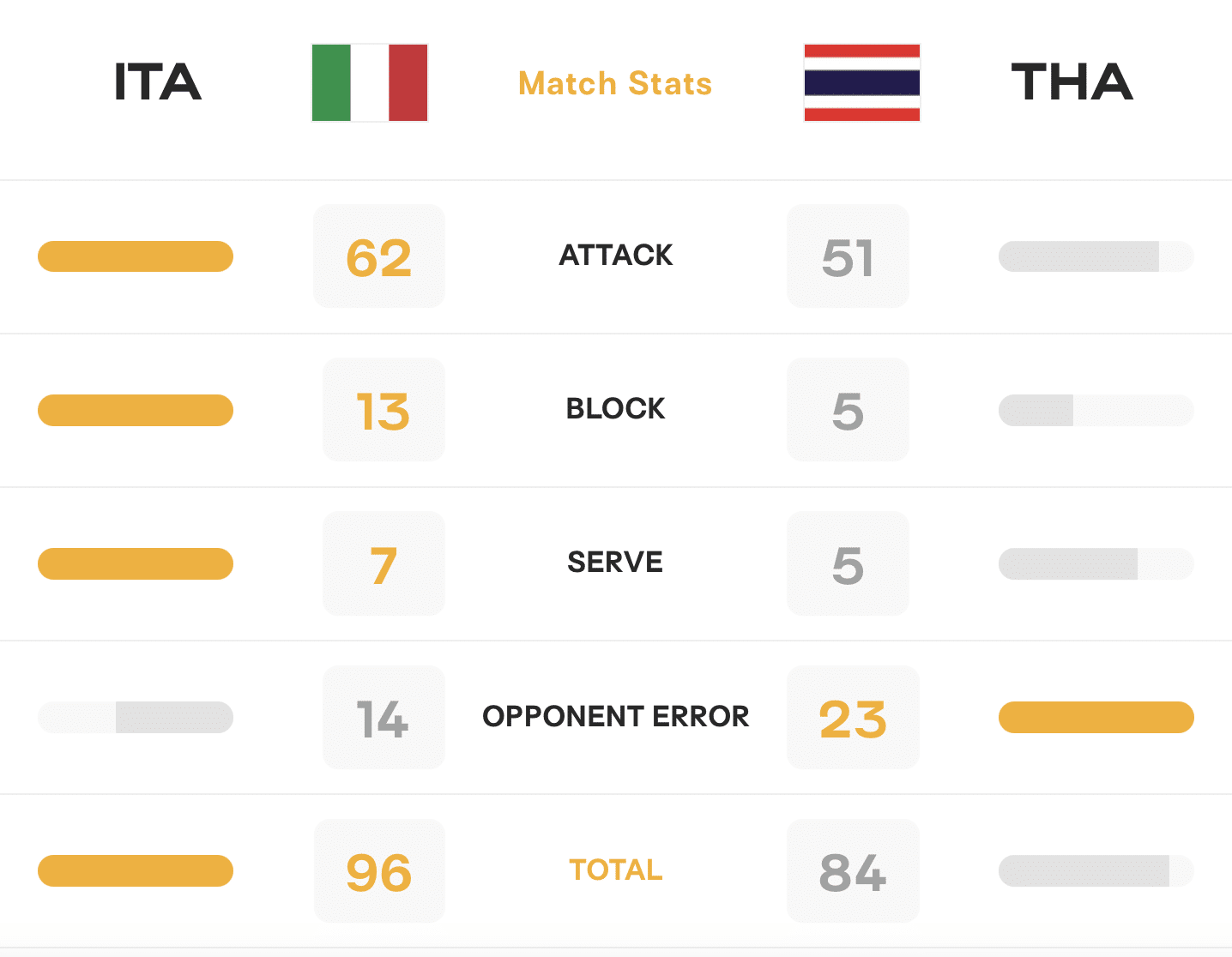Click the THA team name
The height and width of the screenshot is (957, 1232).
[1072, 83]
